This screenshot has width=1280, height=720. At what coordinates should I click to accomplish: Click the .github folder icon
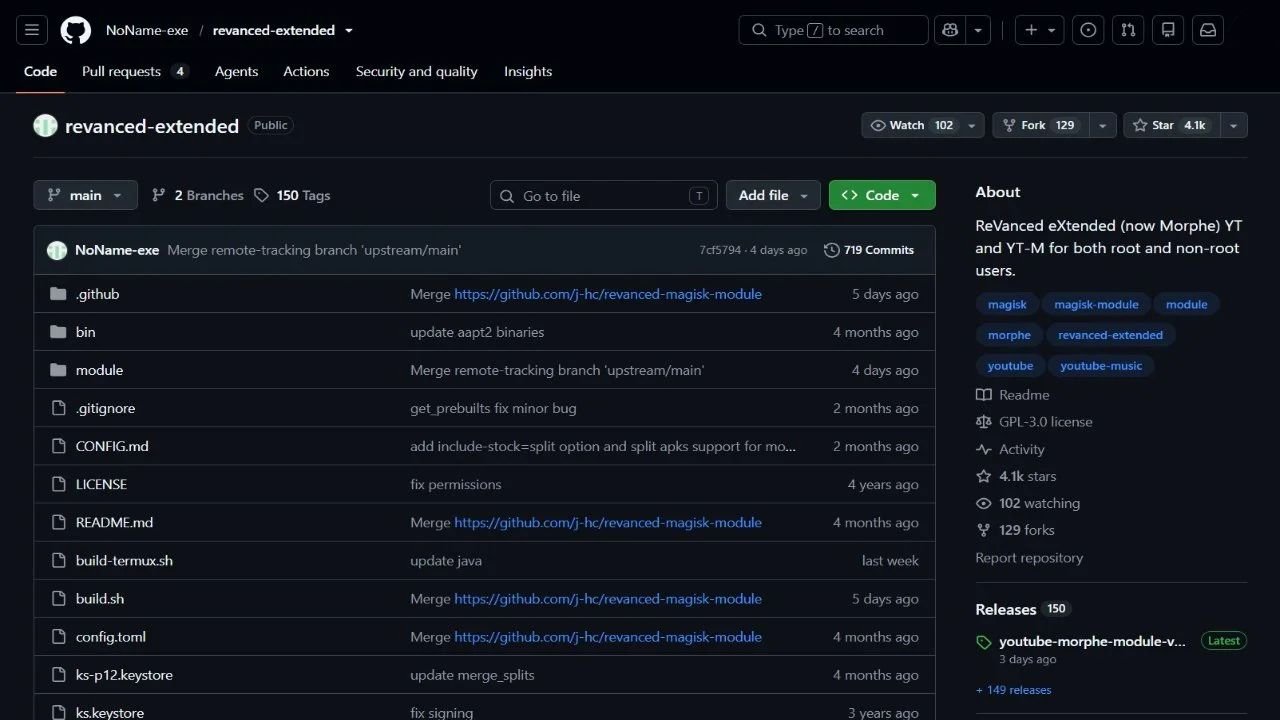[58, 294]
